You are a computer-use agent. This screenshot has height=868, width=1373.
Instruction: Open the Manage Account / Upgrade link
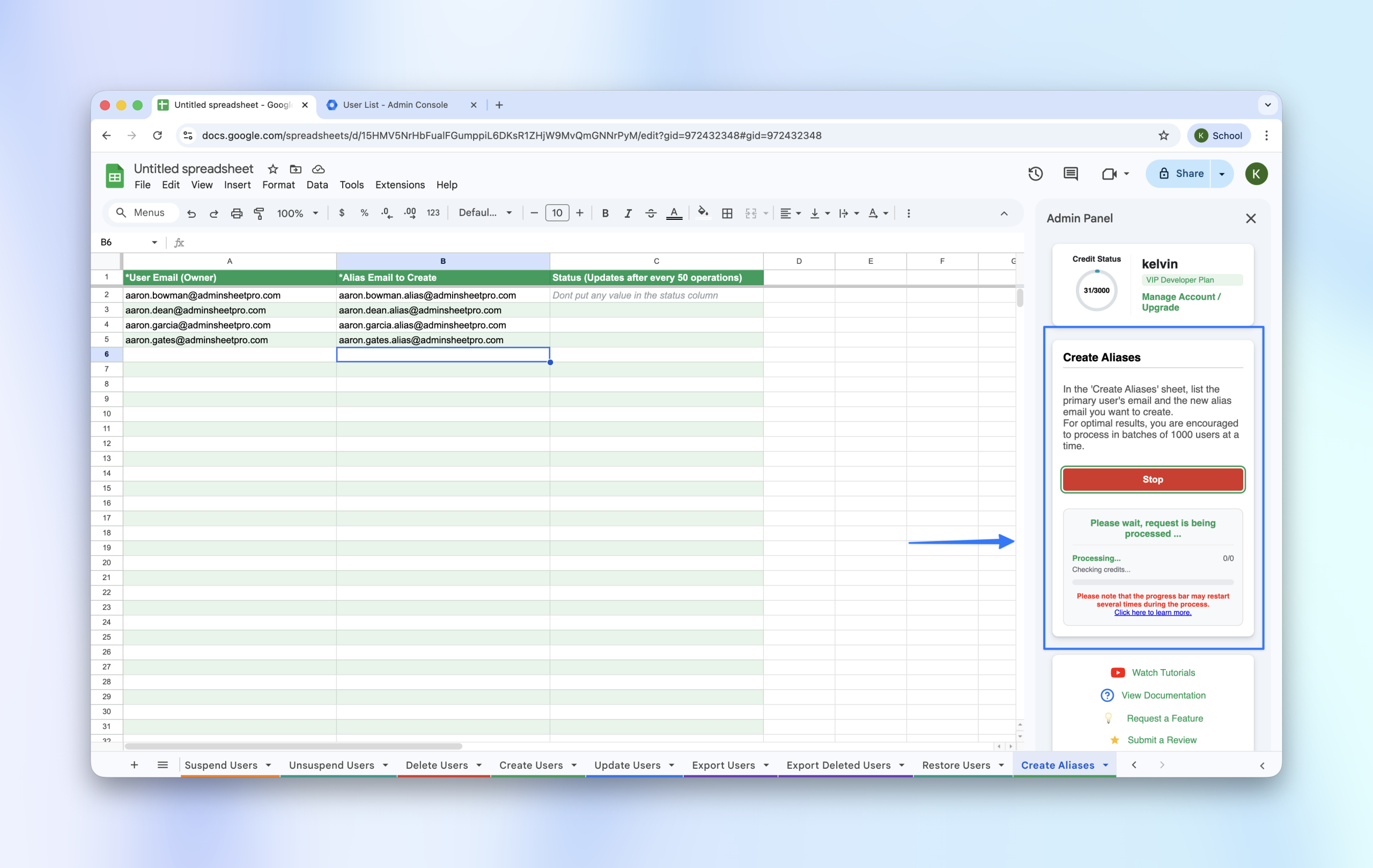click(1180, 302)
